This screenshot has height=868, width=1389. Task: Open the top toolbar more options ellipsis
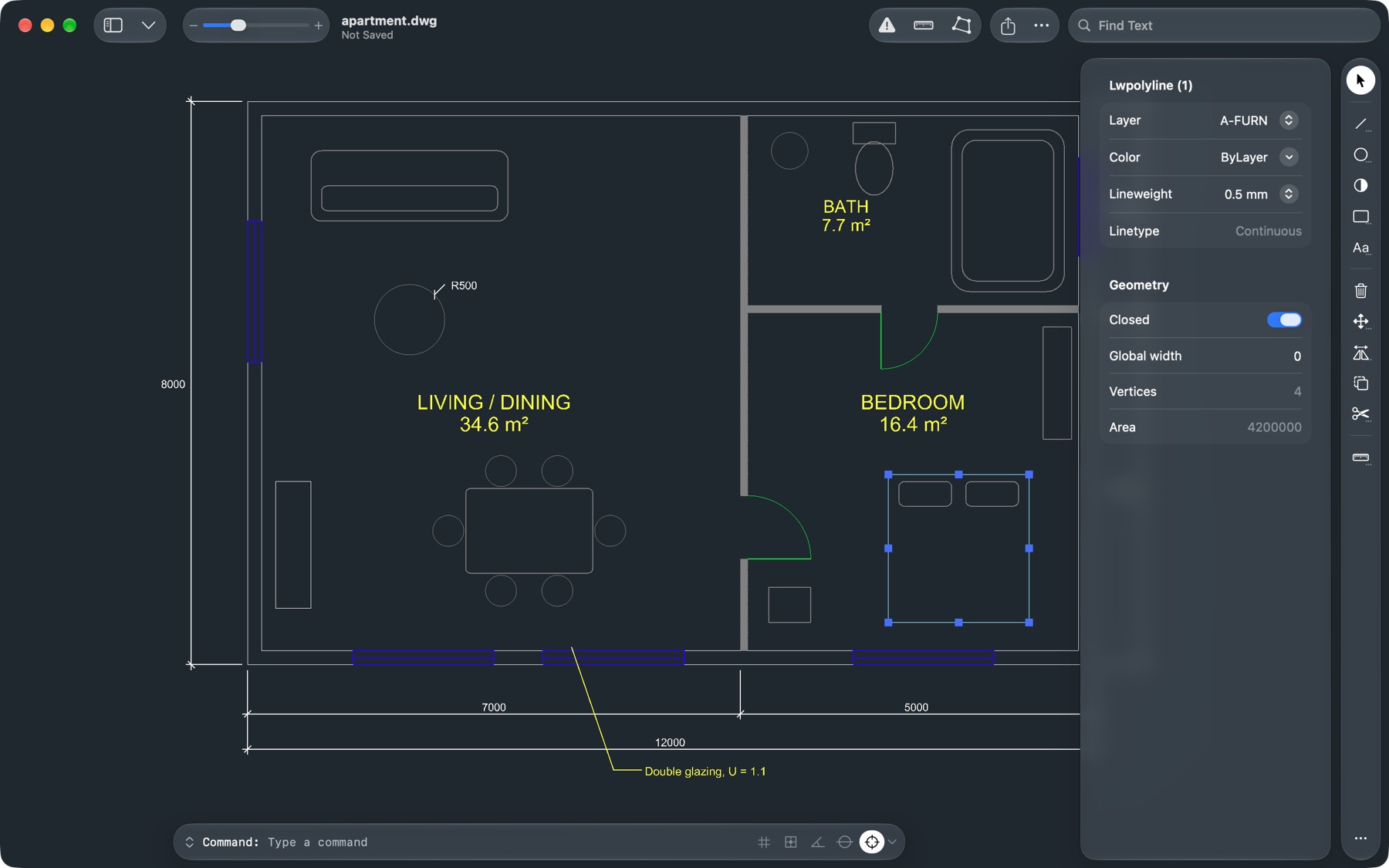click(x=1042, y=25)
